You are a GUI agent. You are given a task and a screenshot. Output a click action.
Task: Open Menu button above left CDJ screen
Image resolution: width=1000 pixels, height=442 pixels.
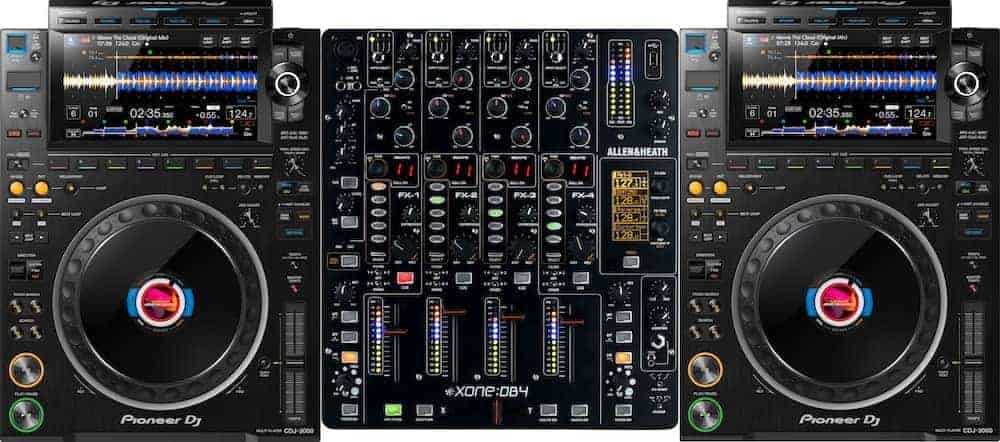tap(249, 20)
